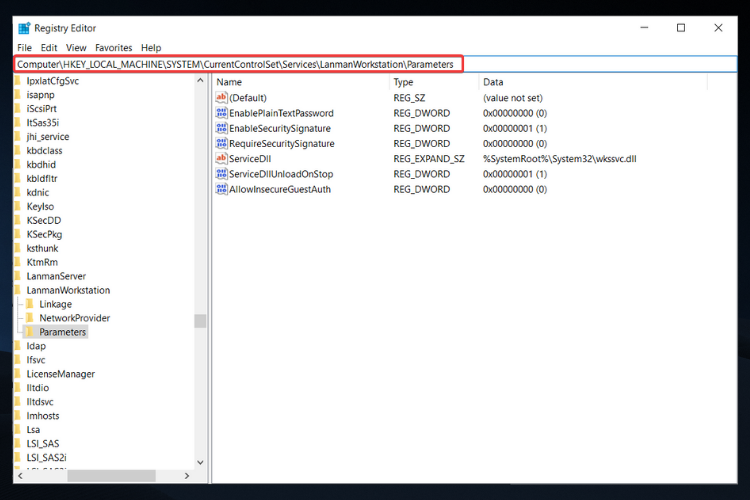The height and width of the screenshot is (500, 750).
Task: Click the ServiceDll string value icon
Action: 221,158
